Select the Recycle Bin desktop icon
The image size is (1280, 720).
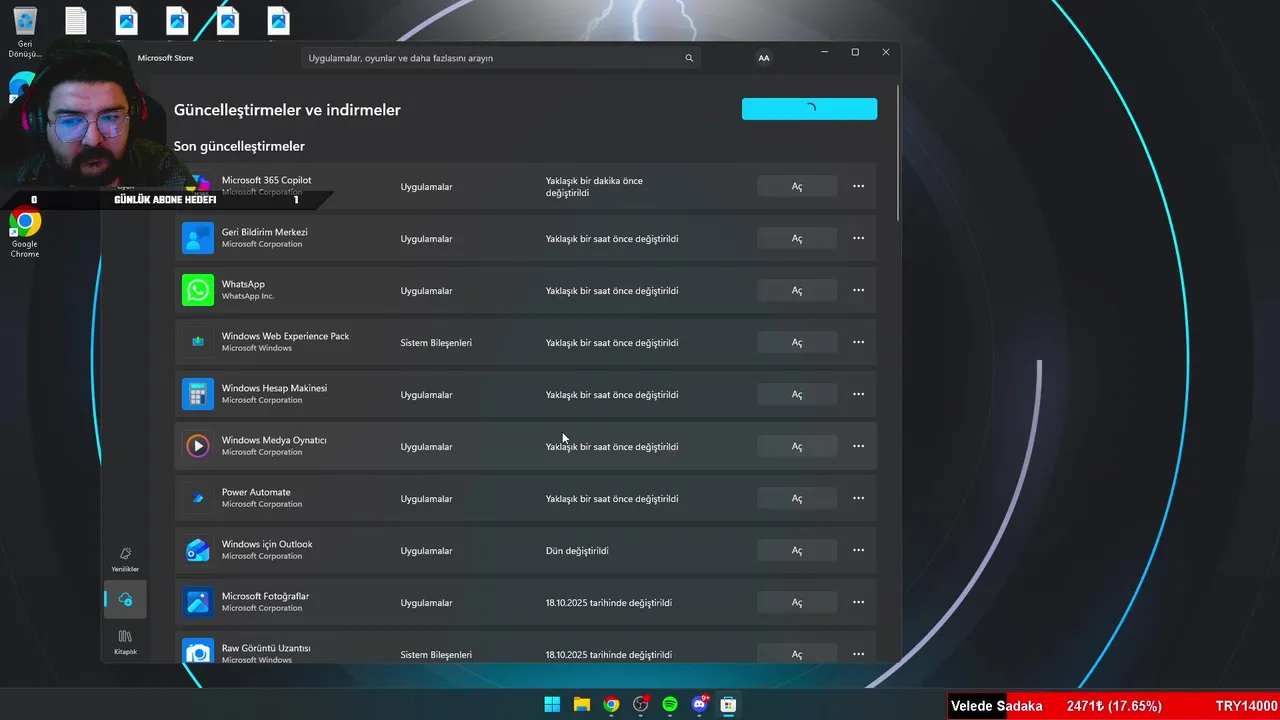pos(25,32)
